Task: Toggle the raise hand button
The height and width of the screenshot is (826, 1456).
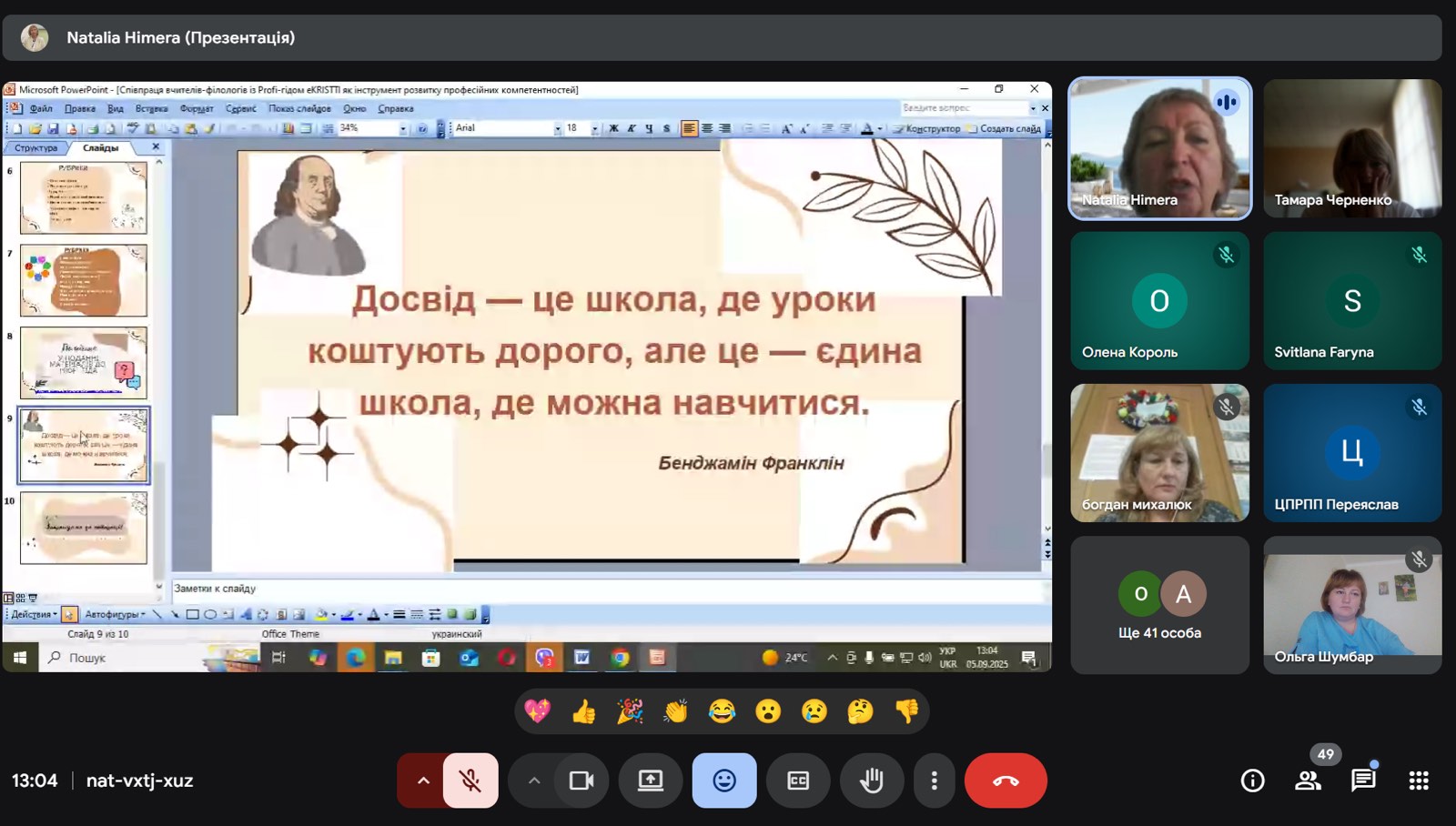Action: [872, 781]
